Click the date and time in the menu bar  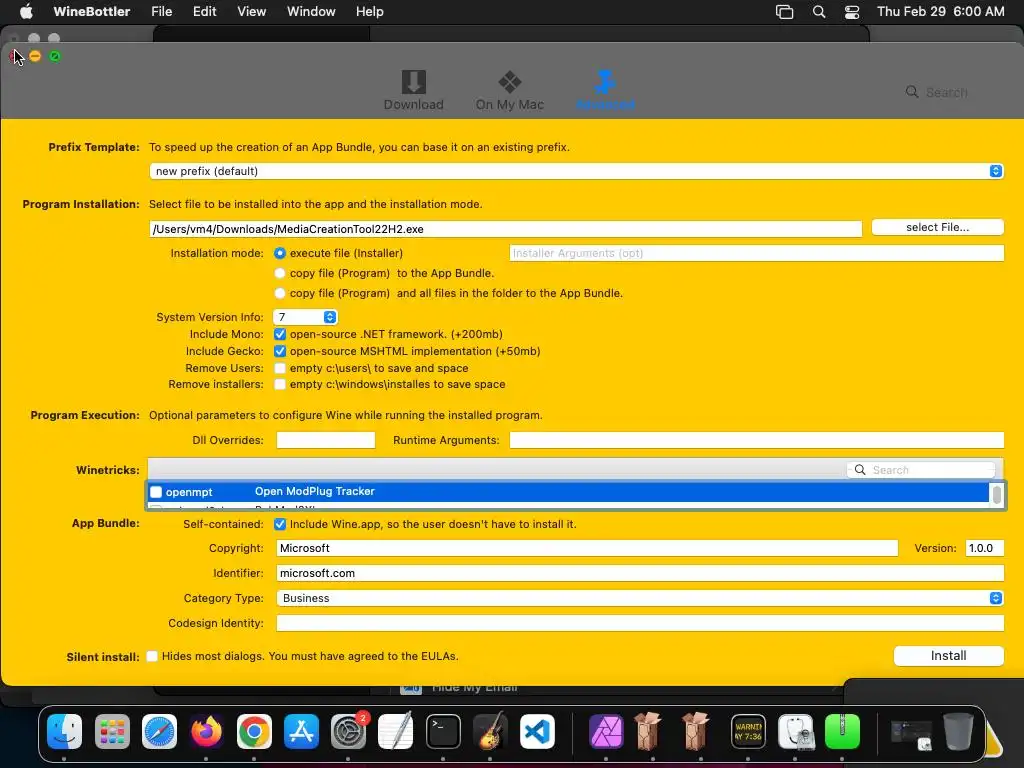click(940, 11)
